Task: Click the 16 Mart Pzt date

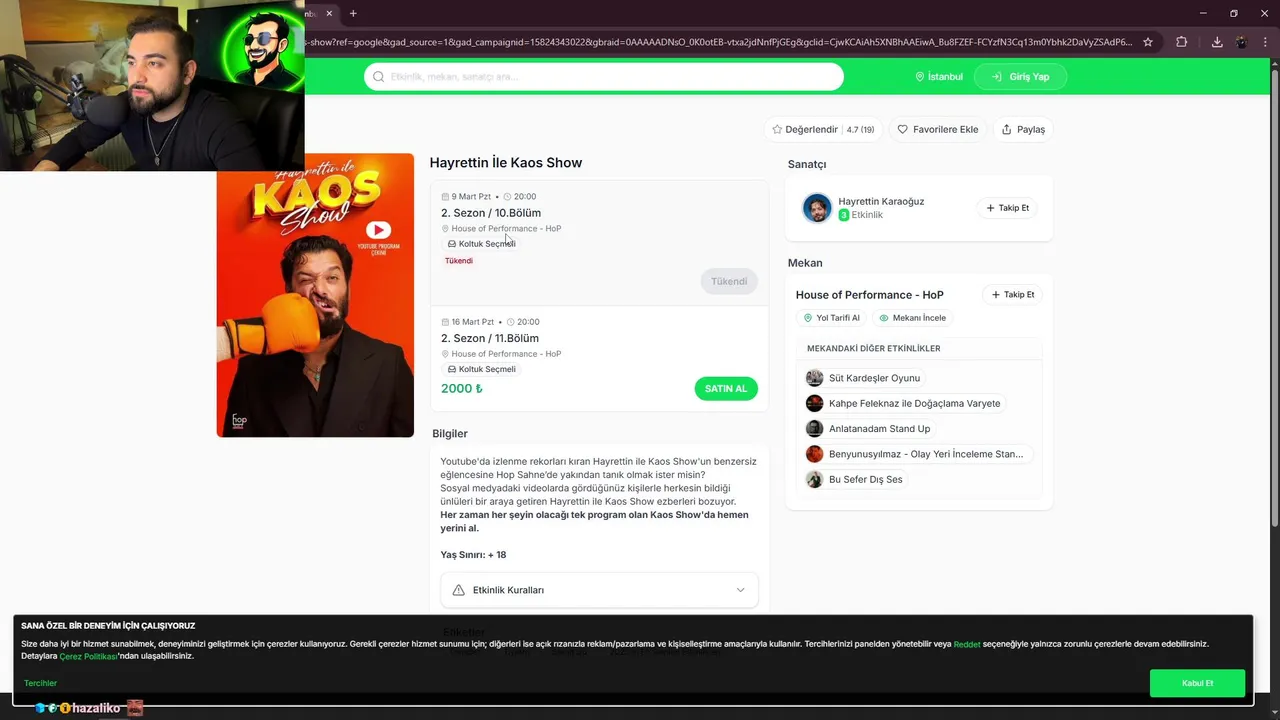Action: [472, 322]
